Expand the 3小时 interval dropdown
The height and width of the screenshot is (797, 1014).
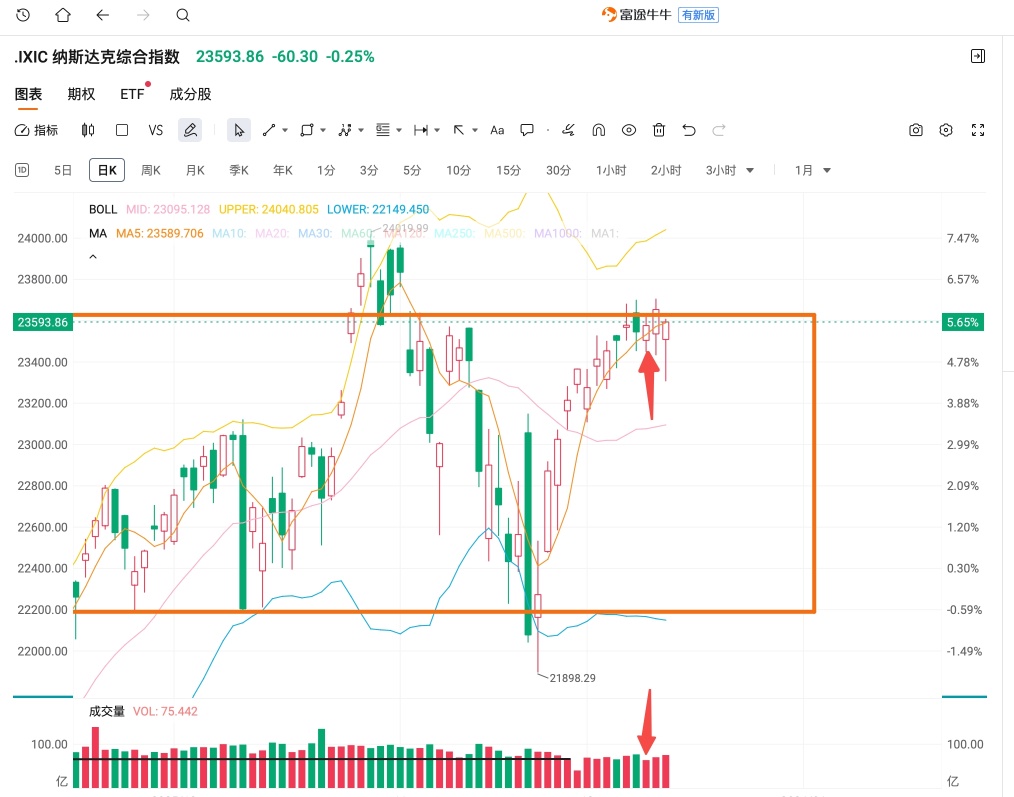(x=750, y=170)
